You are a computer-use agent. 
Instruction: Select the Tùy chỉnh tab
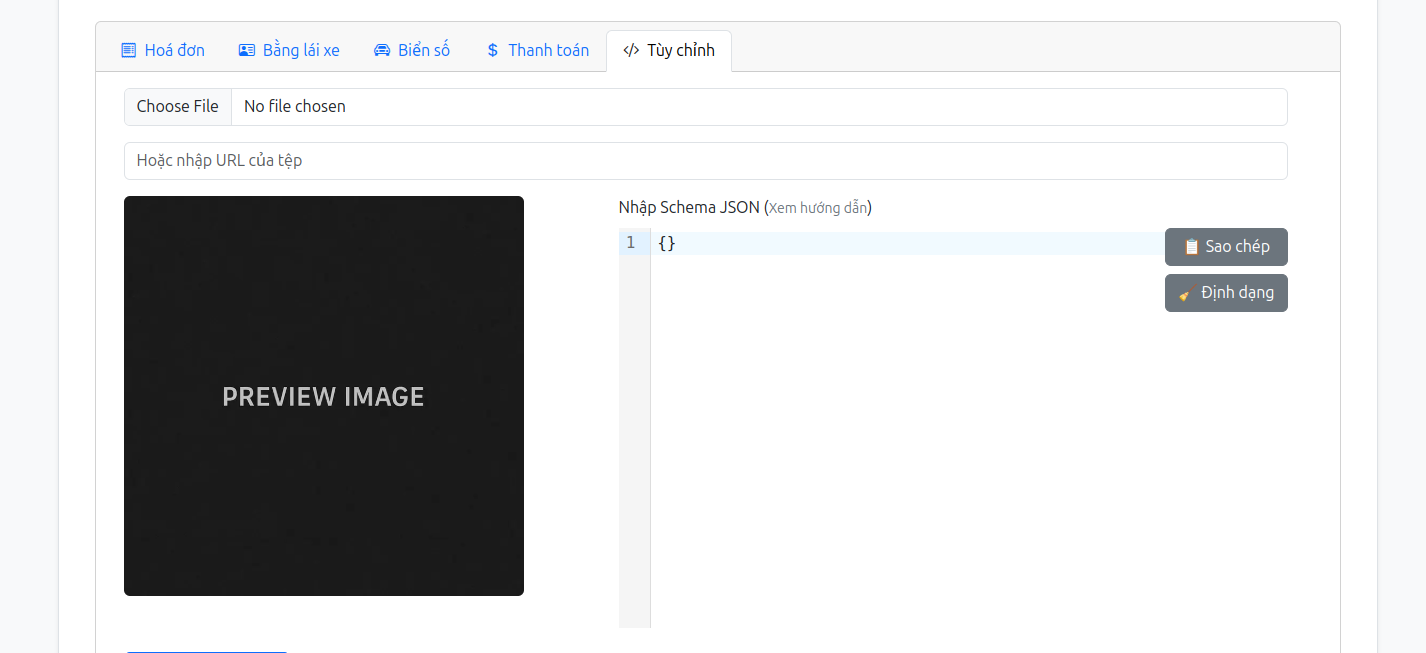669,50
